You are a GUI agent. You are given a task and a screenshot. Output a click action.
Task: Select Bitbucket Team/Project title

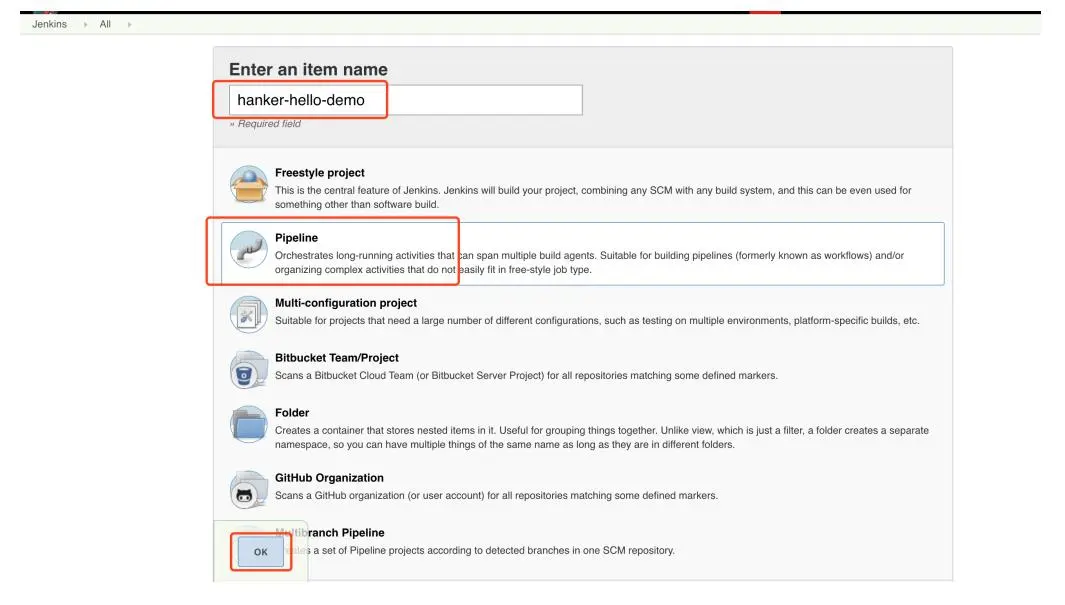point(337,358)
